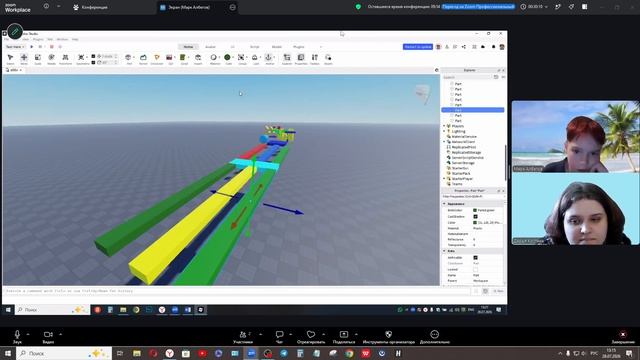Viewport: 640px width, 360px height.
Task: Collapse the Data section
Action: pos(444,251)
